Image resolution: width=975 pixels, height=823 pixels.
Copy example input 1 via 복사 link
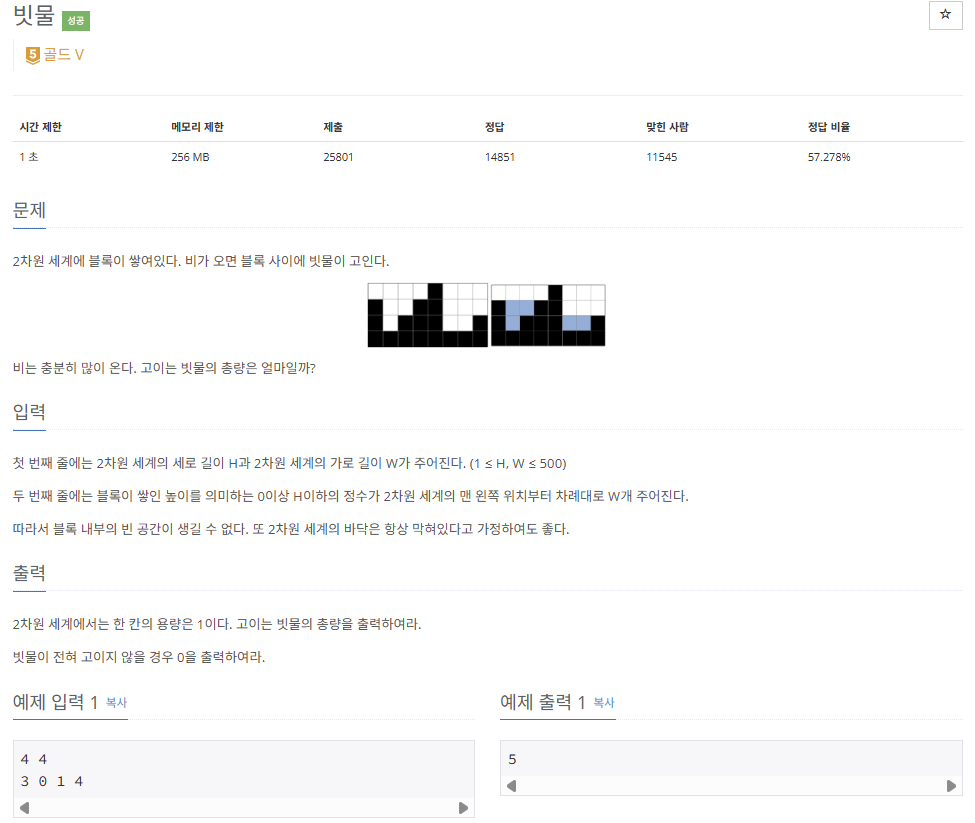[x=116, y=702]
